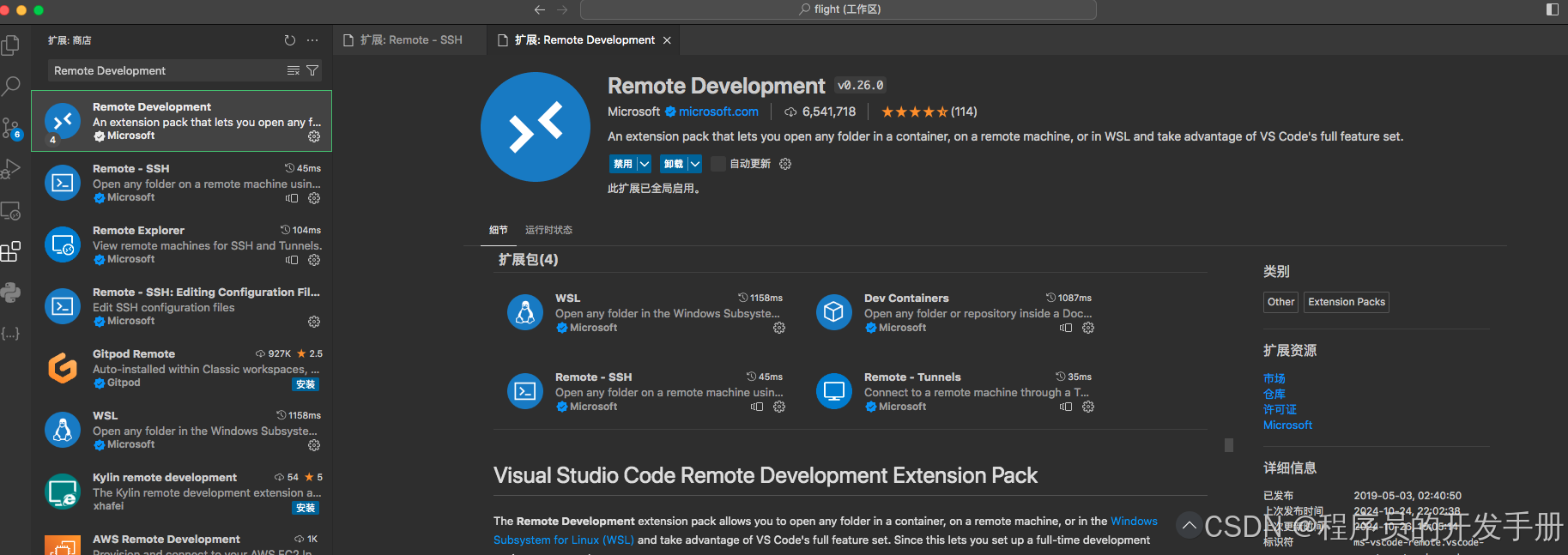Open the WSL extension pack card
This screenshot has height=555, width=1568.
[x=645, y=312]
